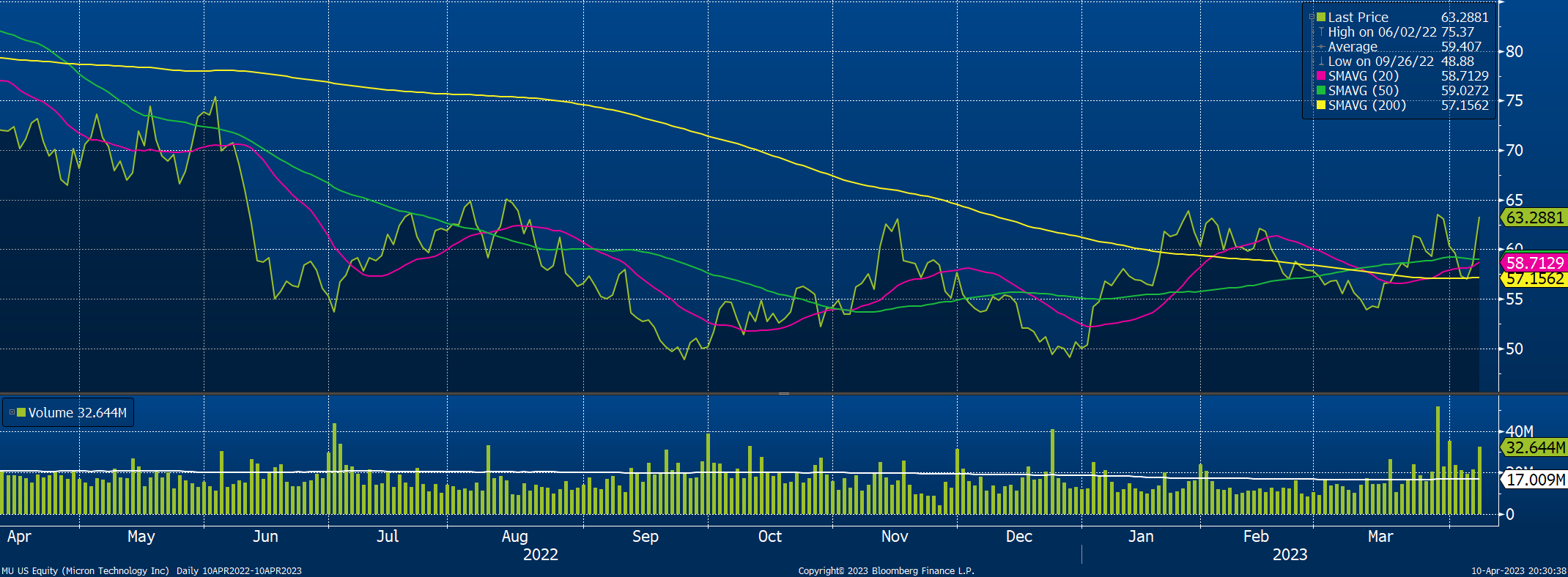Click the Average marker icon in legend
The width and height of the screenshot is (1568, 577).
1321,47
